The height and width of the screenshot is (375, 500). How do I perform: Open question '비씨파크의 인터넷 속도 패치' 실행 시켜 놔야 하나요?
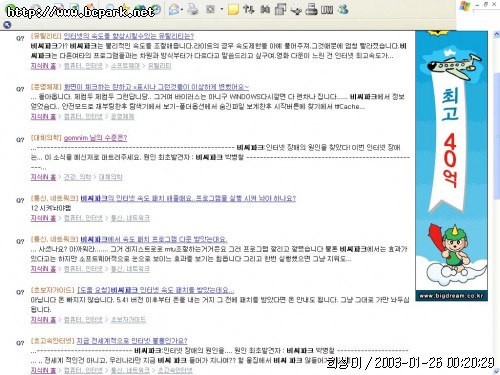188,198
